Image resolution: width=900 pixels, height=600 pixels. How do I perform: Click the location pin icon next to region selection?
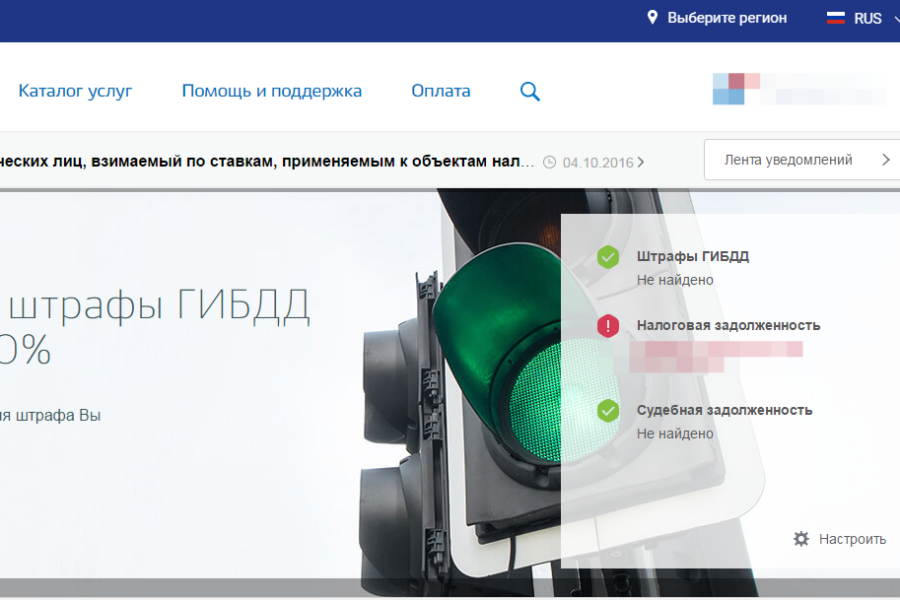652,16
